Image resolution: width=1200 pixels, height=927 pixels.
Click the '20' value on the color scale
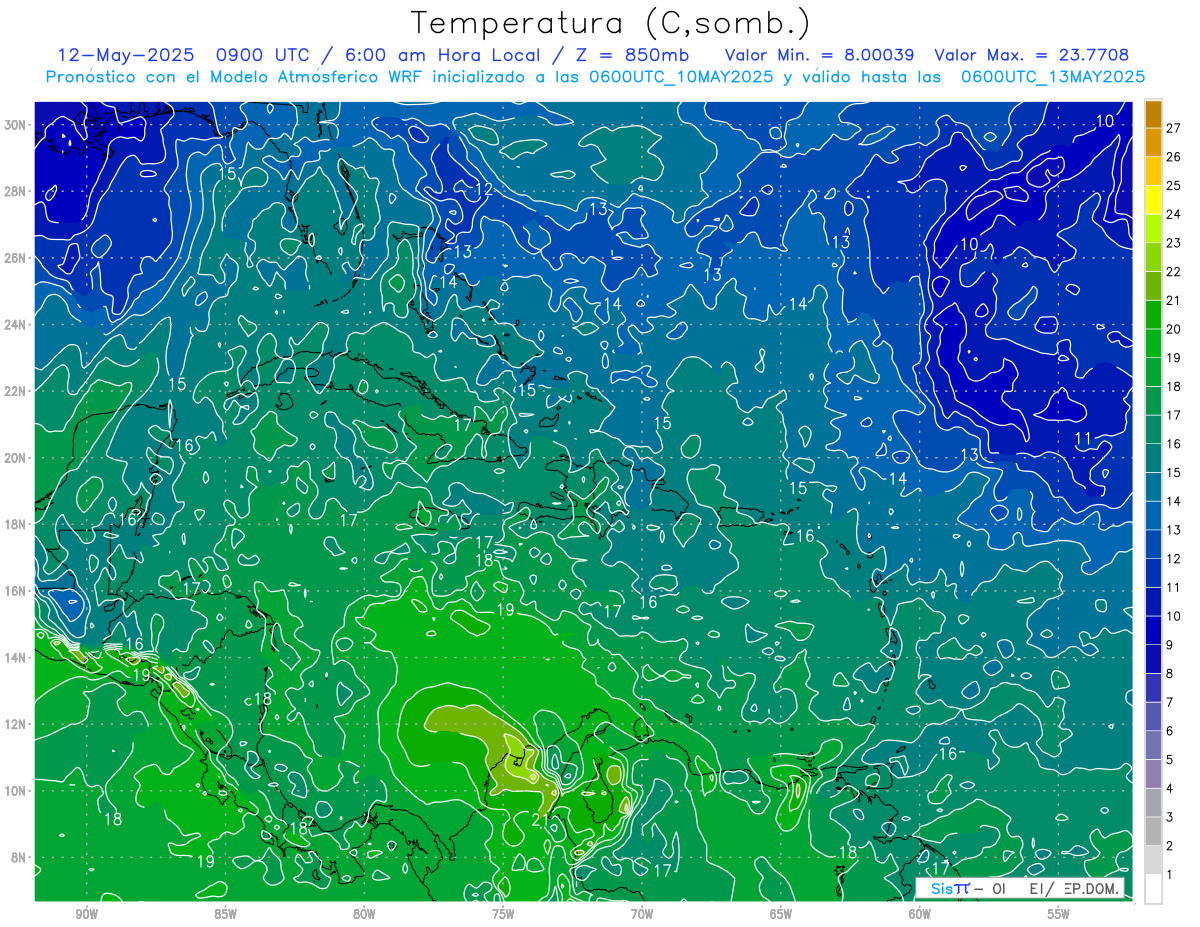pyautogui.click(x=1174, y=328)
